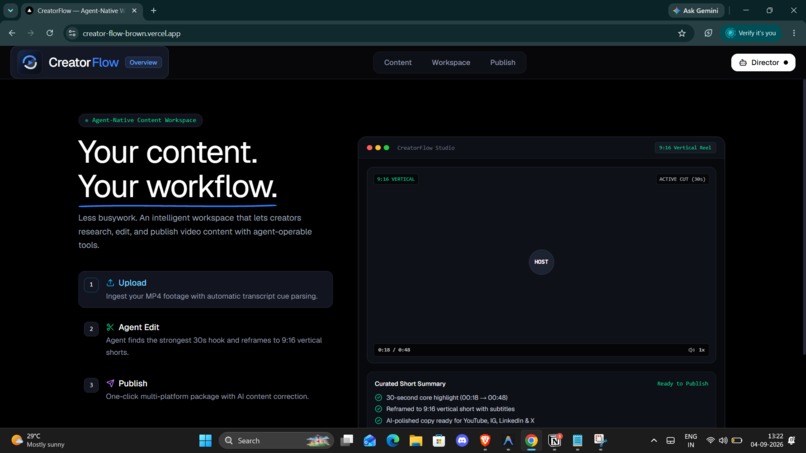Click the page vertical scrollbar
Screen dimensions: 806x453
point(803,216)
